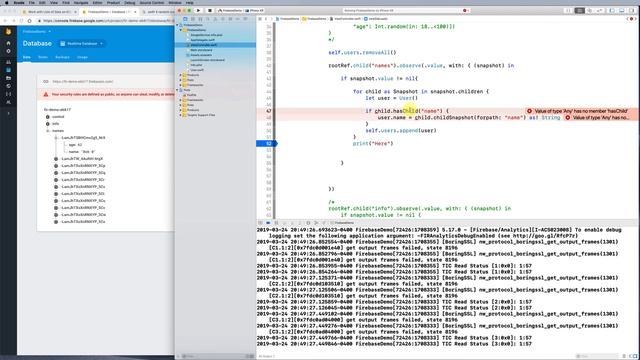Collapse the first expanded child record under names

click(x=56, y=138)
